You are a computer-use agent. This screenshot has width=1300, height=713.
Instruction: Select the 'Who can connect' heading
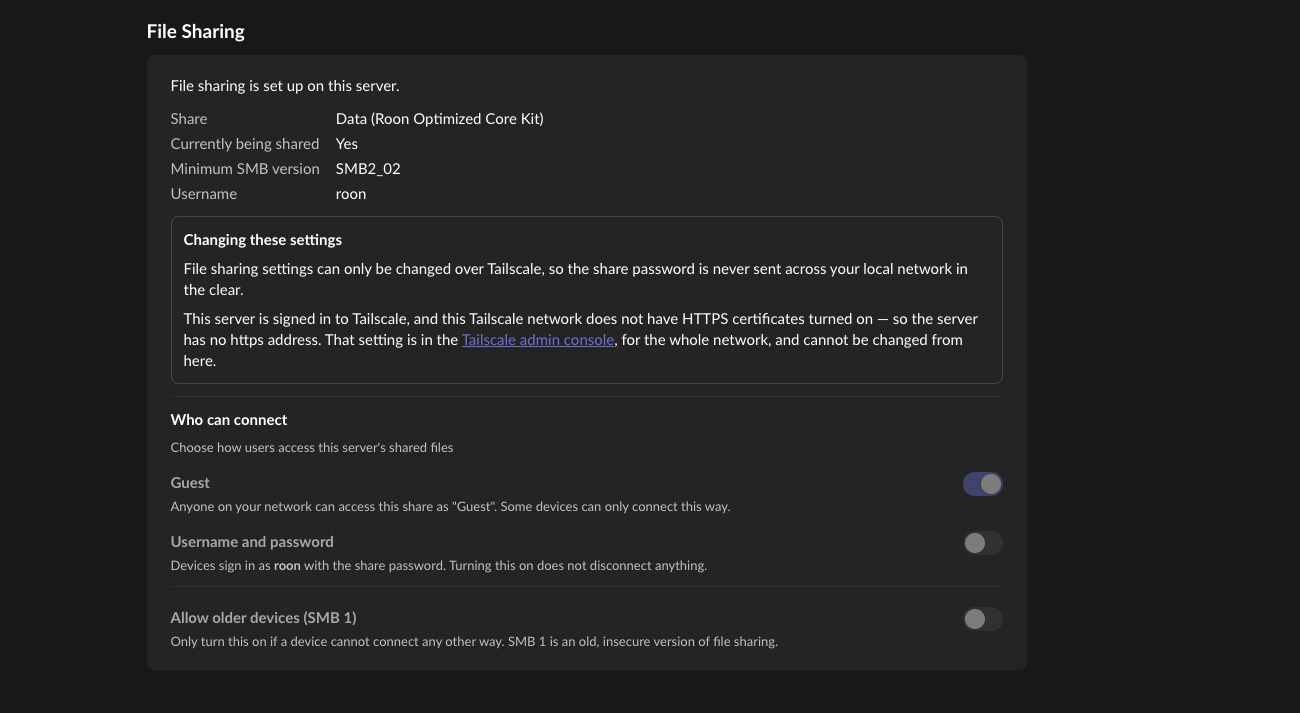(229, 420)
